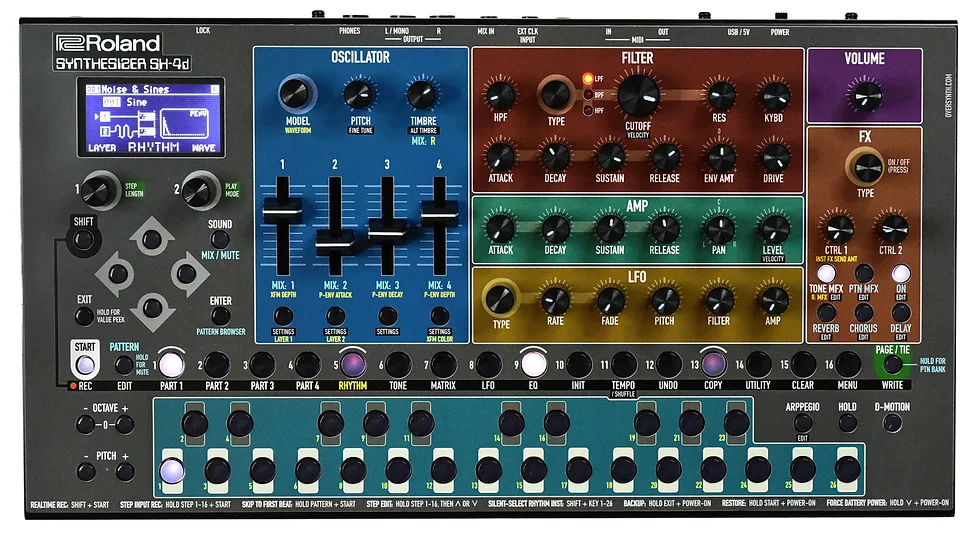The image size is (980, 535).
Task: Click step button 9 EQ
Action: pyautogui.click(x=532, y=364)
